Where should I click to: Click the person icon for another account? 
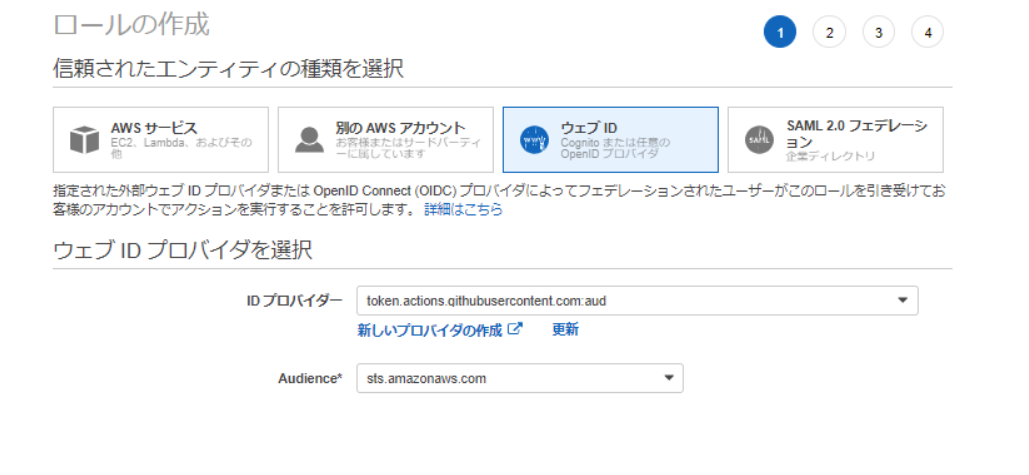tap(309, 140)
